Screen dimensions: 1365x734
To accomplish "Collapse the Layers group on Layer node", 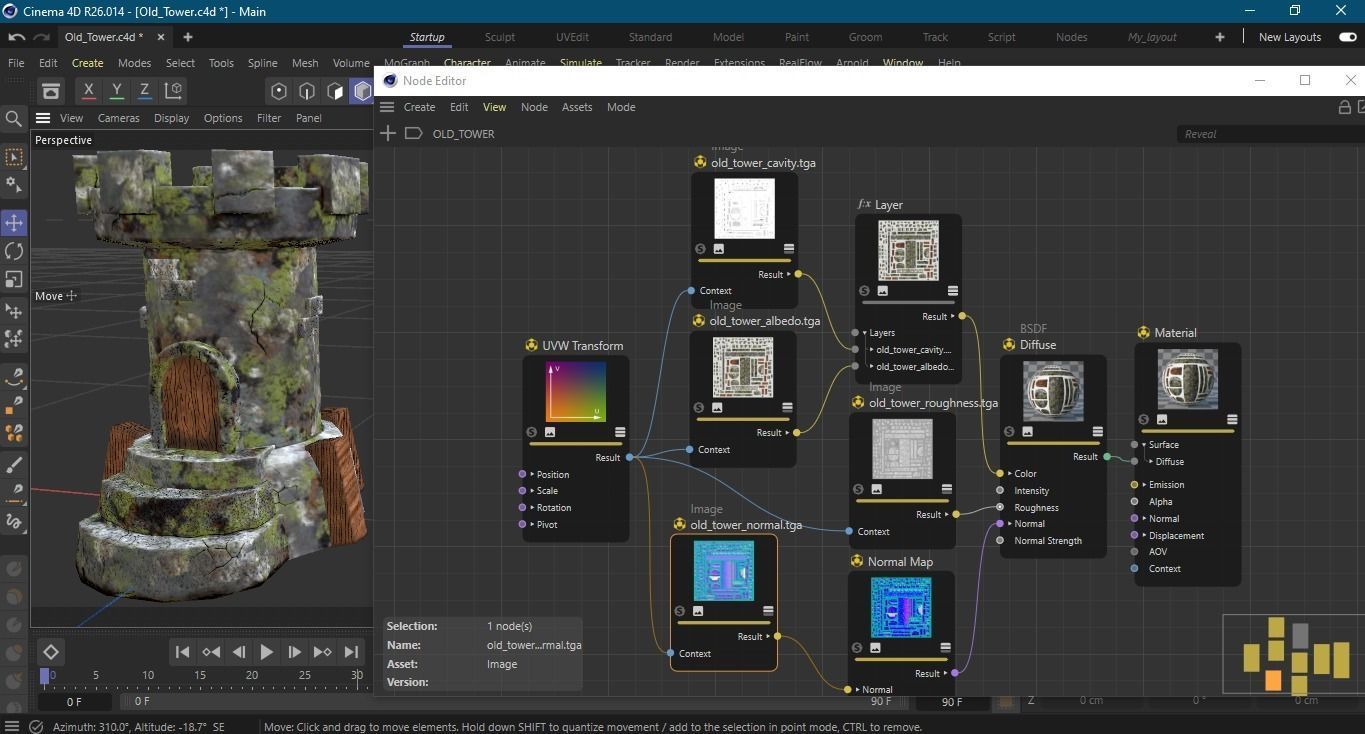I will pyautogui.click(x=866, y=333).
